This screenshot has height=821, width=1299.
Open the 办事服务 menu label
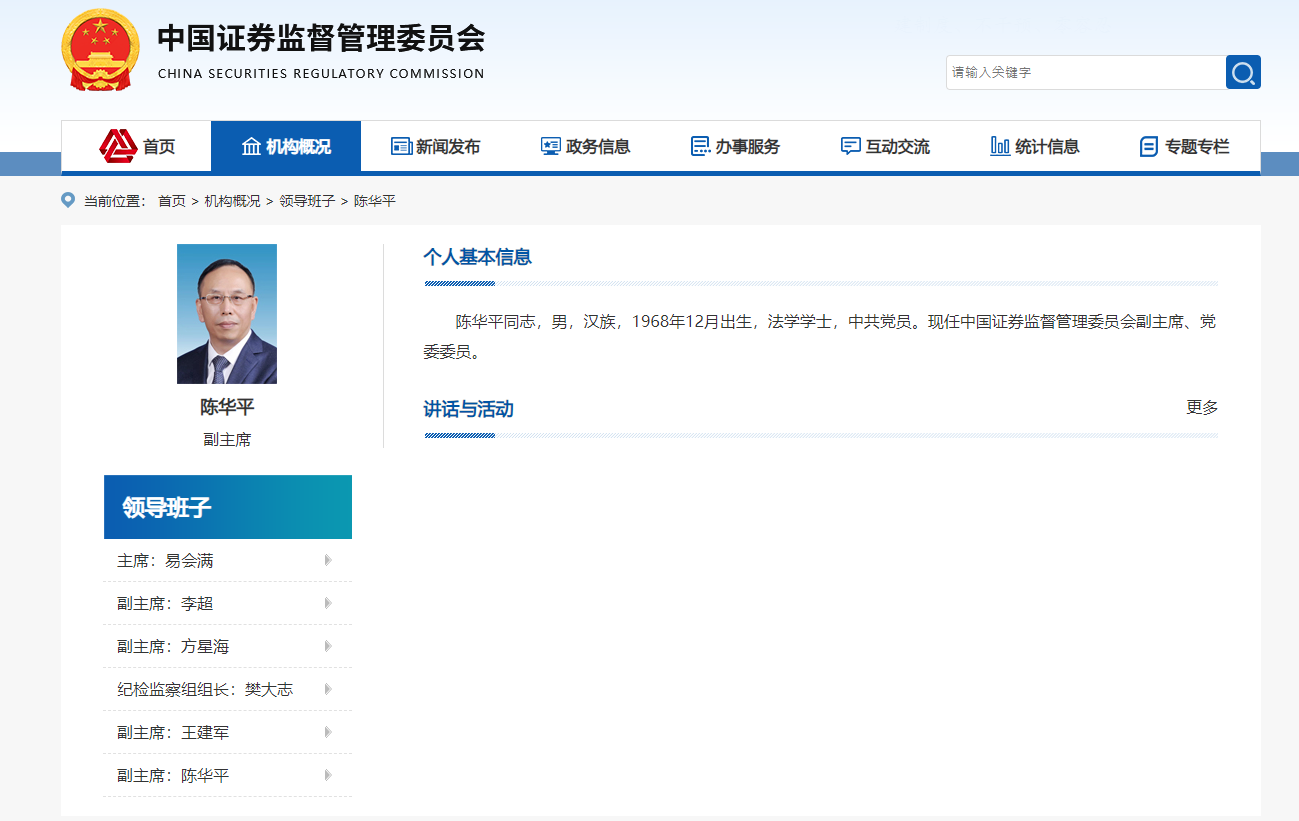pos(747,147)
